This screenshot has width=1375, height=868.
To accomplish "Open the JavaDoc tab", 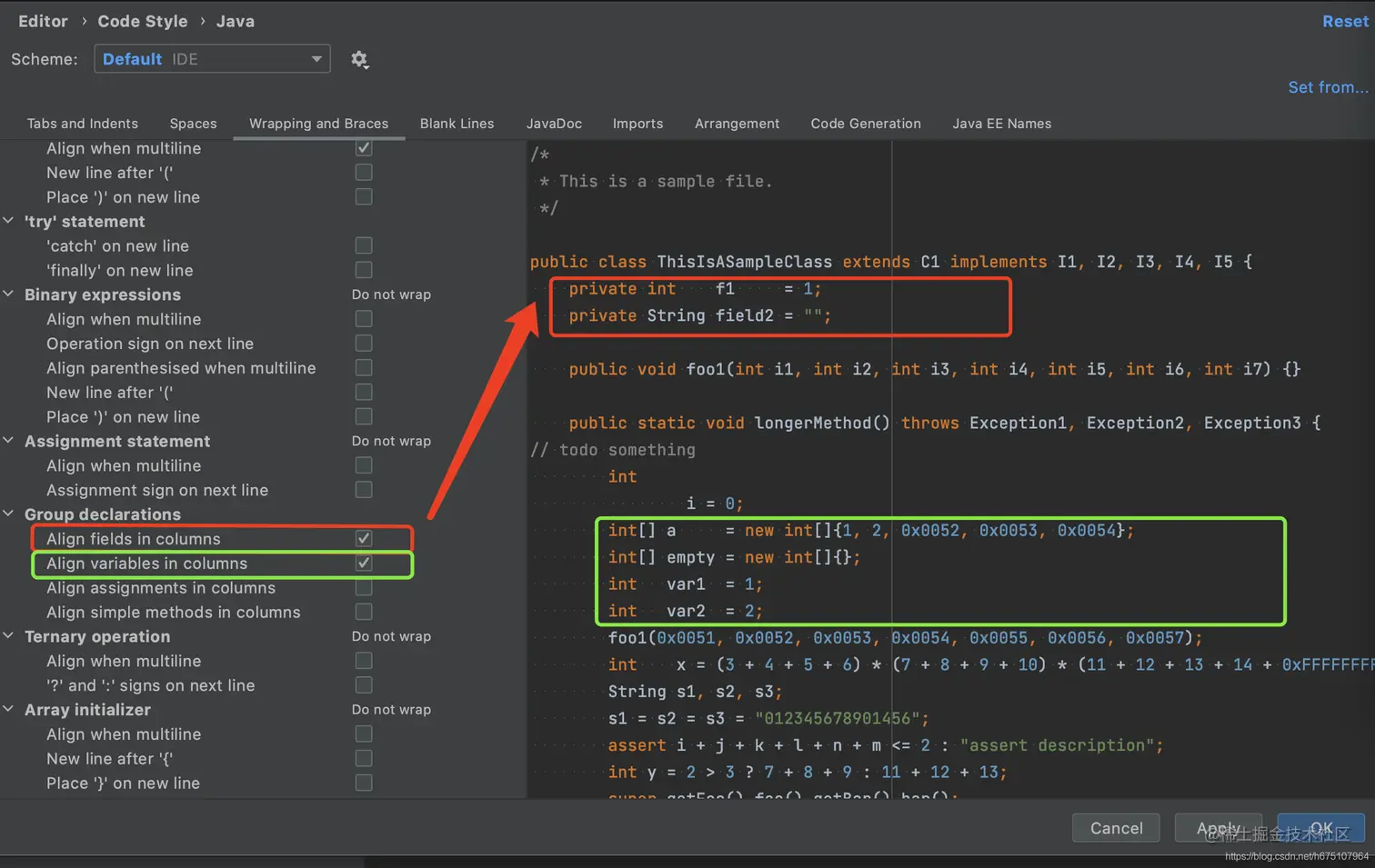I will (554, 124).
